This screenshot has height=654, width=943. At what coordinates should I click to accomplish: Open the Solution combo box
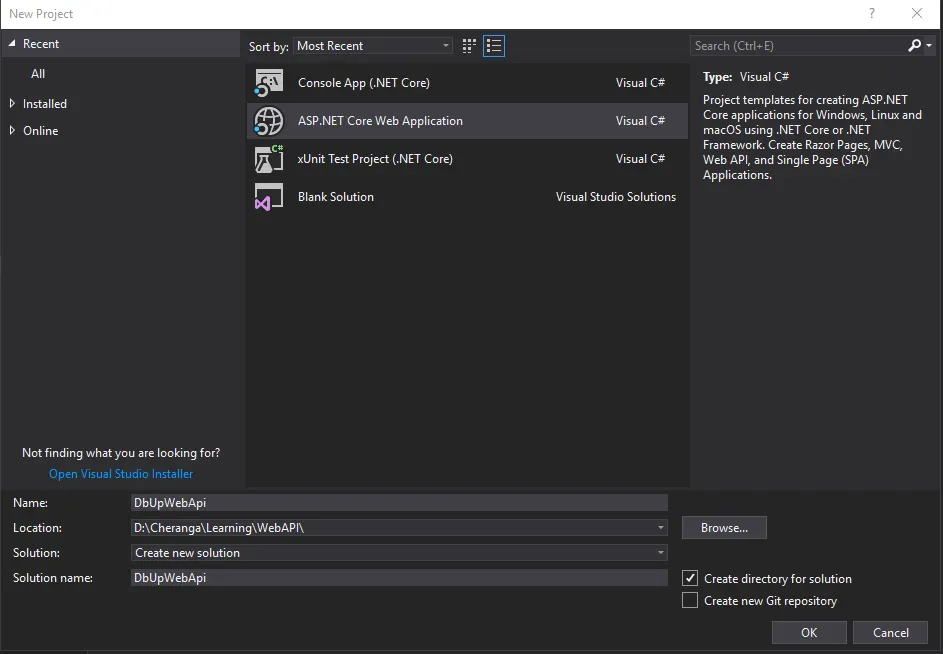660,552
